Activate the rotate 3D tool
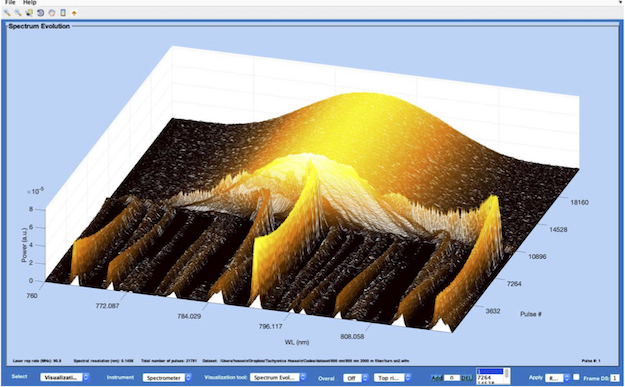 40,13
